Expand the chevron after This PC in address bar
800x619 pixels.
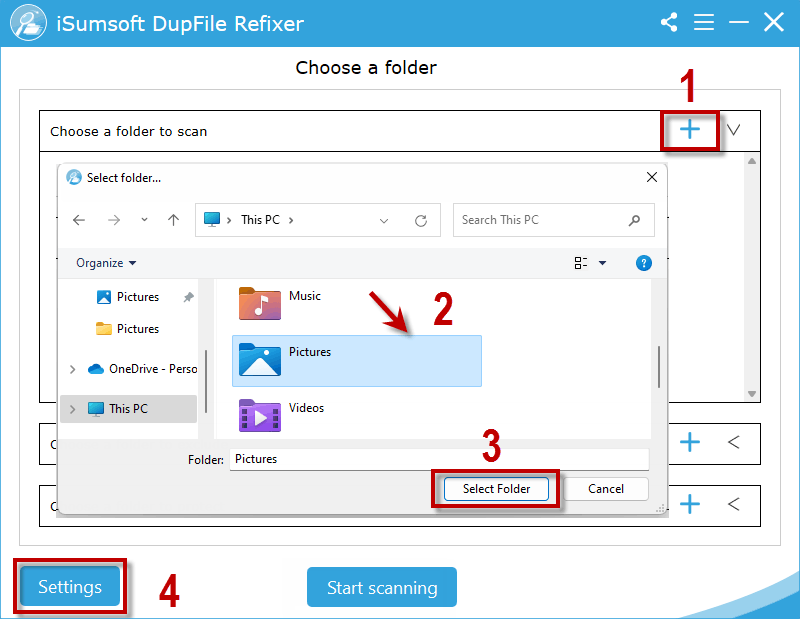tap(291, 220)
